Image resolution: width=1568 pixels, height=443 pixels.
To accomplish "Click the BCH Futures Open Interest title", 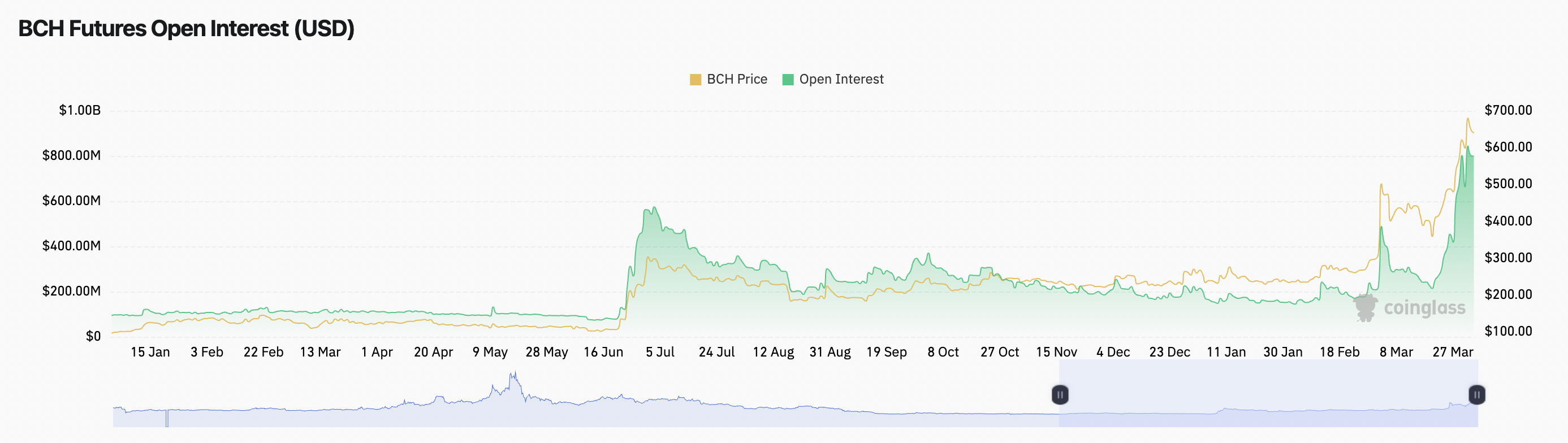I will (x=186, y=29).
